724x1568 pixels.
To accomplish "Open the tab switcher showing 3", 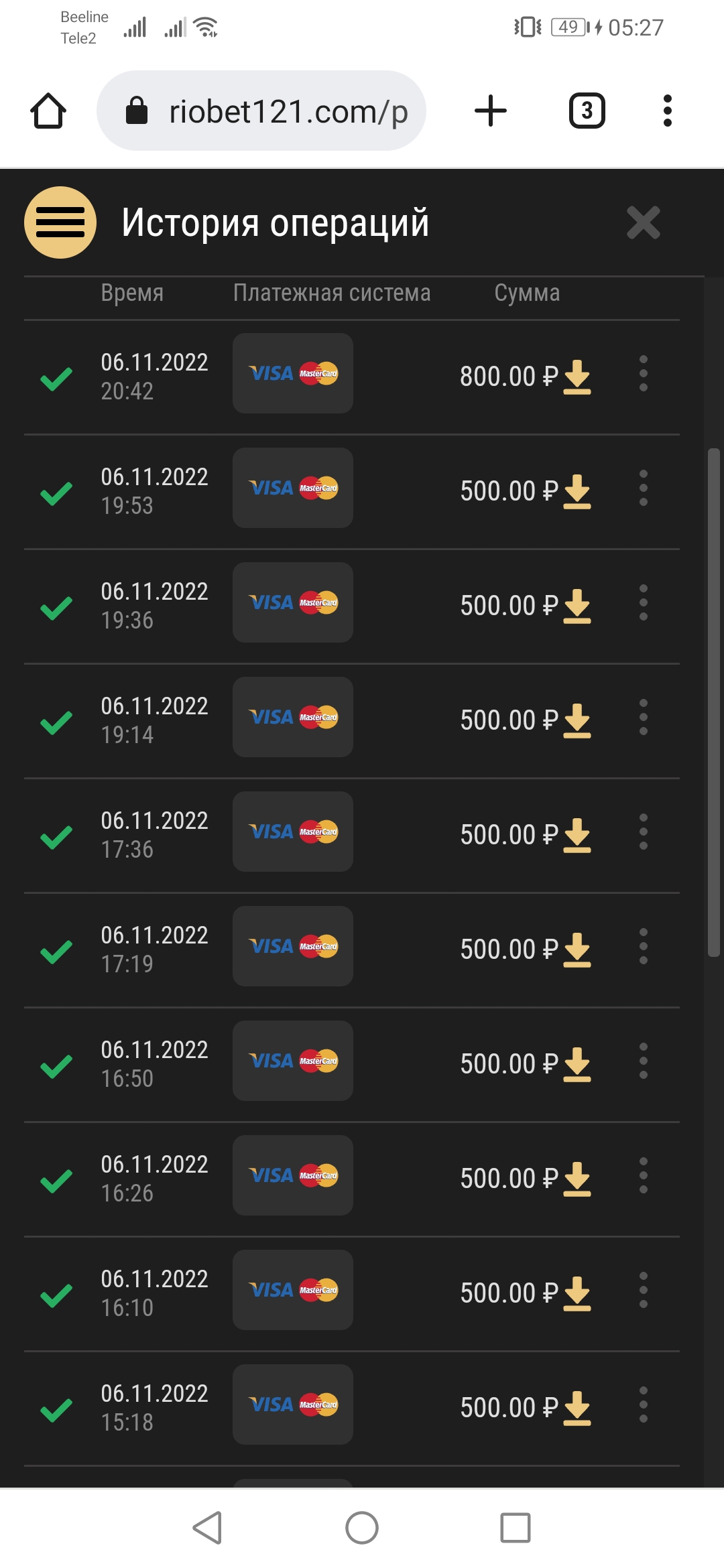I will pyautogui.click(x=587, y=111).
